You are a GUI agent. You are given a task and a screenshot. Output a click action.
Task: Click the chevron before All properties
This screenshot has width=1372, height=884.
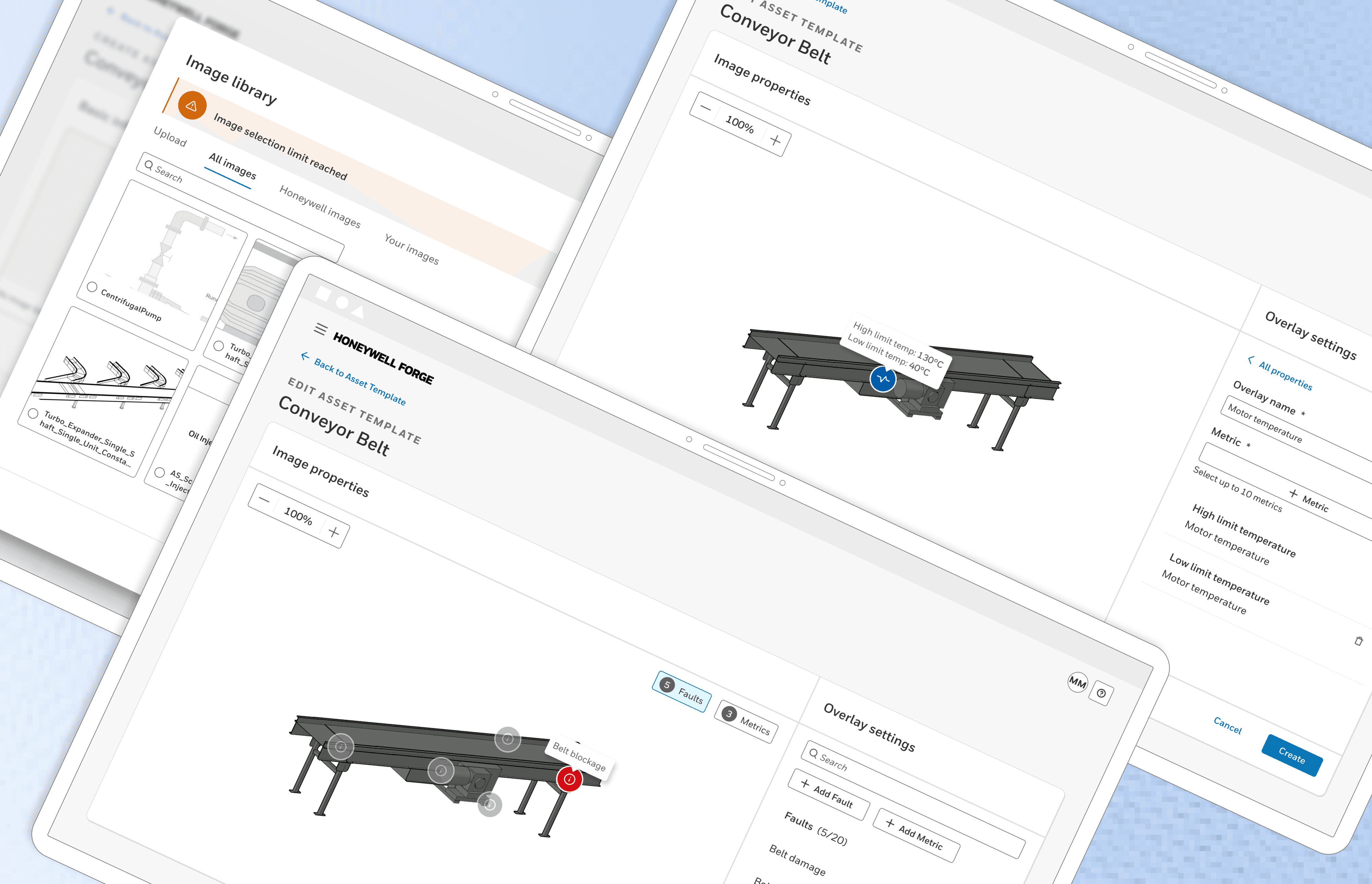click(x=1250, y=360)
